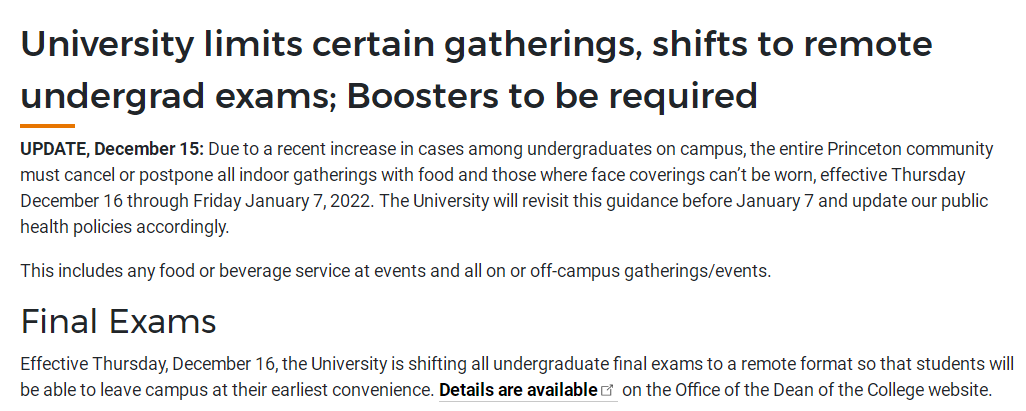Click the main headline about limiting gatherings
This screenshot has width=1026, height=411.
[x=477, y=69]
